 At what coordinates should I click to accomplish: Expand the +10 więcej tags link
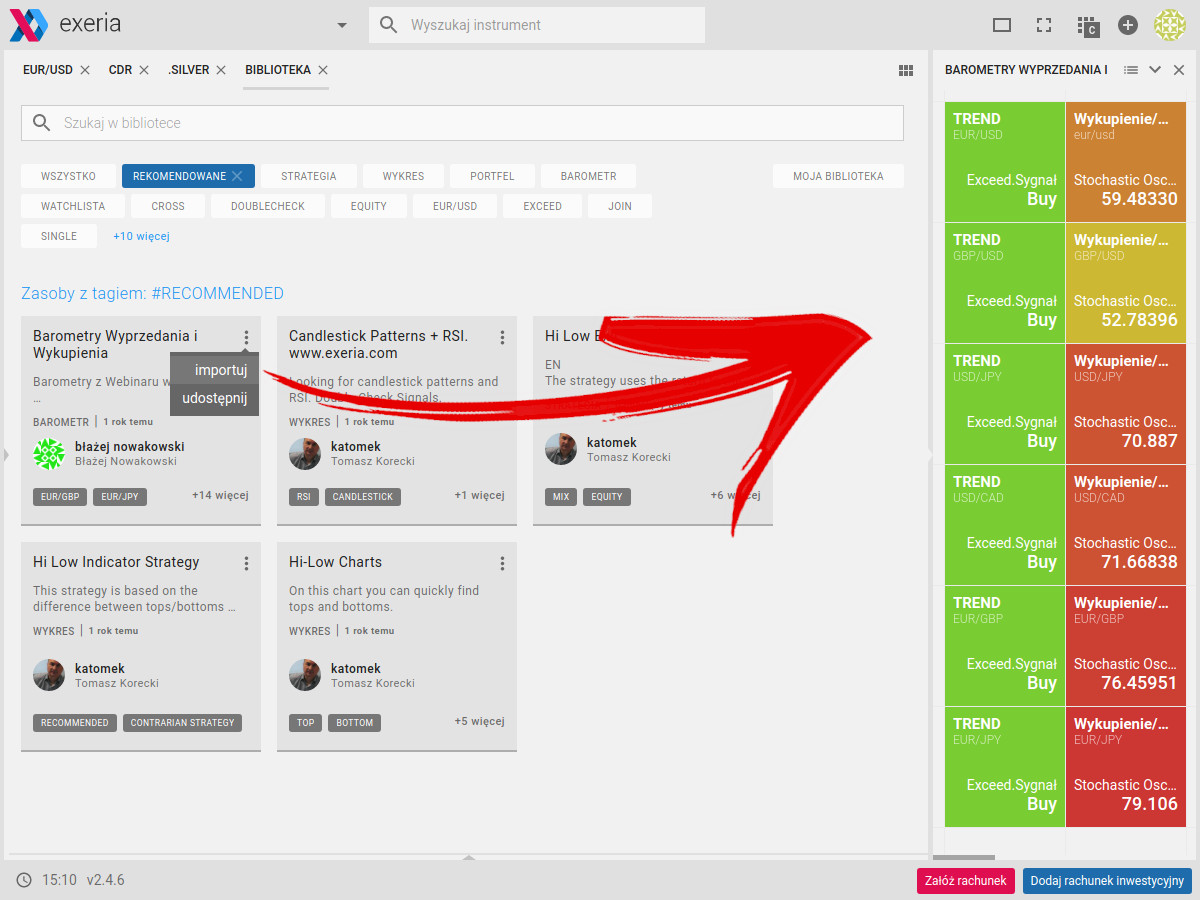pyautogui.click(x=141, y=236)
